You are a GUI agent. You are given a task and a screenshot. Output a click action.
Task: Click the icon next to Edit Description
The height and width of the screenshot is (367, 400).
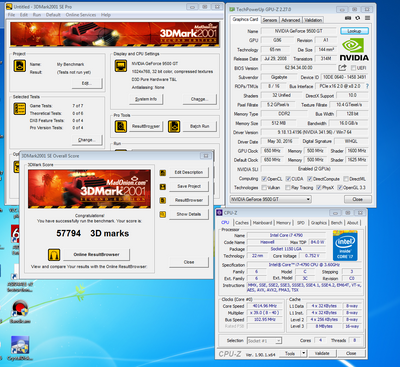163,173
